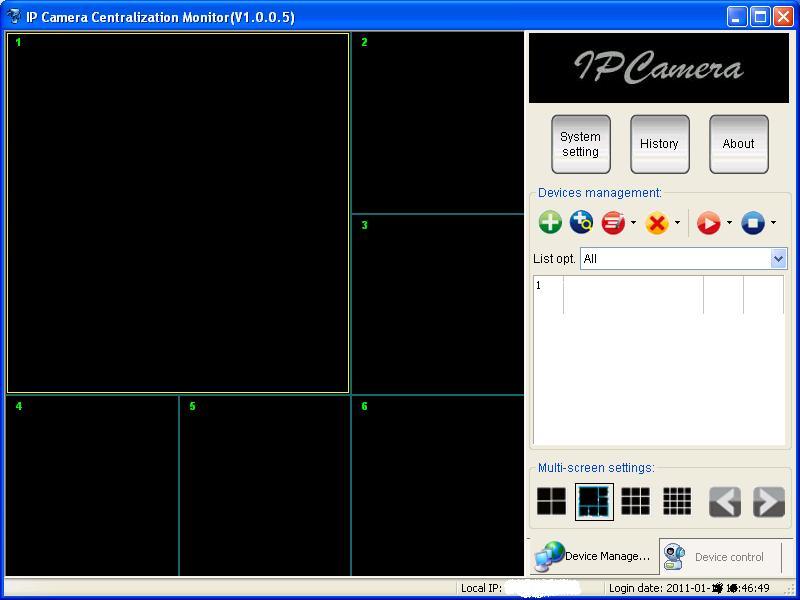
Task: Switch to the Device control tab
Action: [730, 557]
